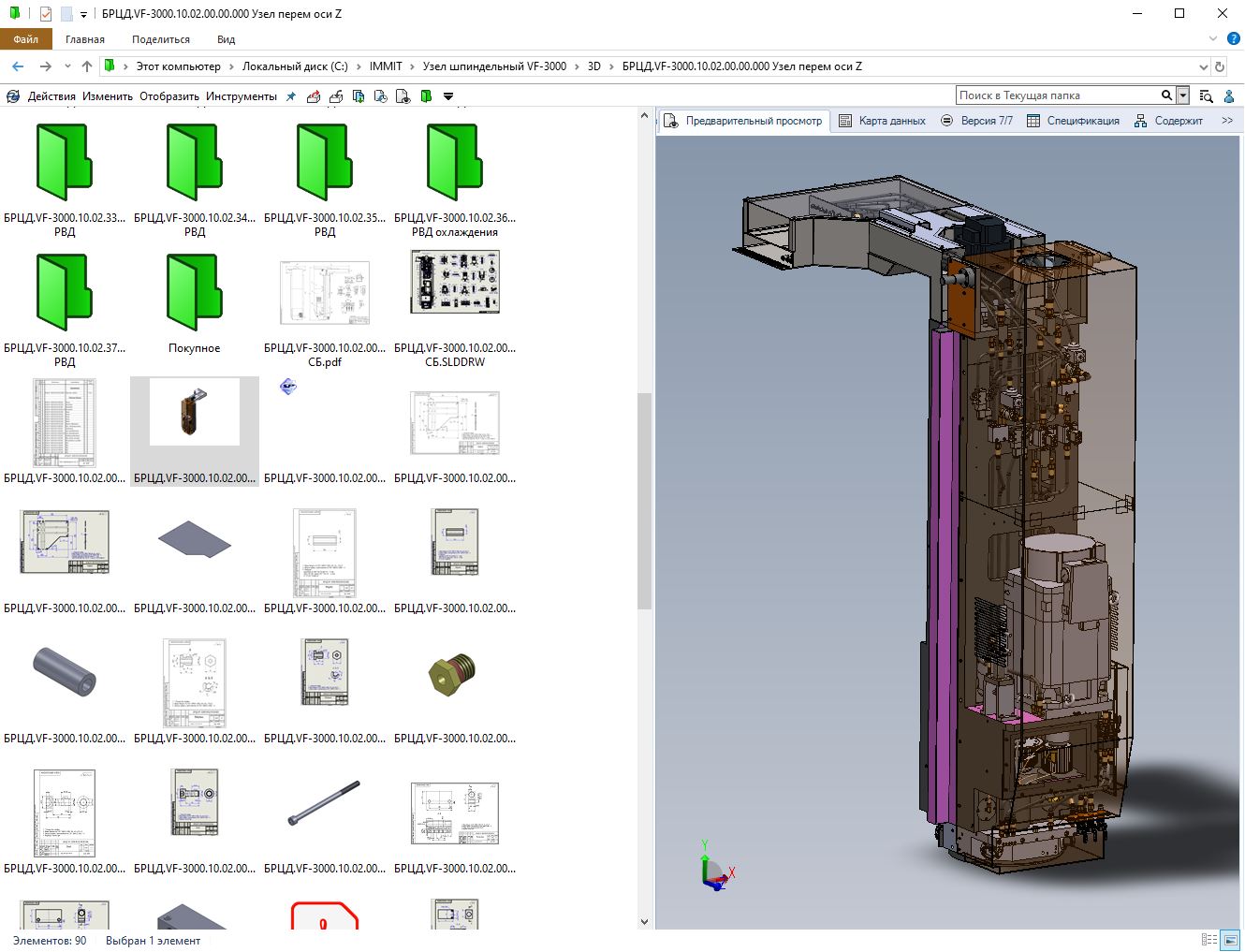Go back with the left arrow

(x=18, y=66)
